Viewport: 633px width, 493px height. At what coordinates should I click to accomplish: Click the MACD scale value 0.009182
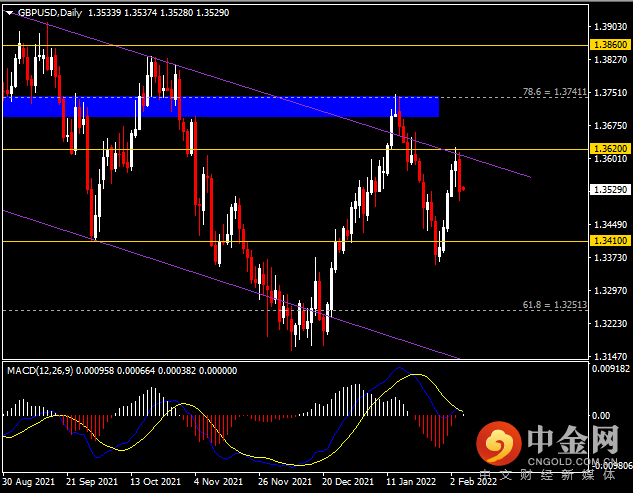(x=611, y=369)
